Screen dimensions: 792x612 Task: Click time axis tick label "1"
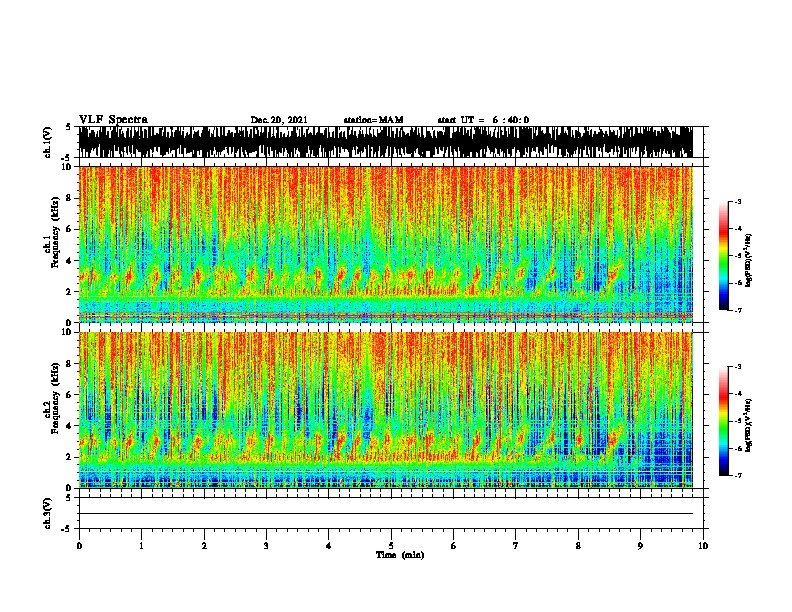click(x=141, y=546)
